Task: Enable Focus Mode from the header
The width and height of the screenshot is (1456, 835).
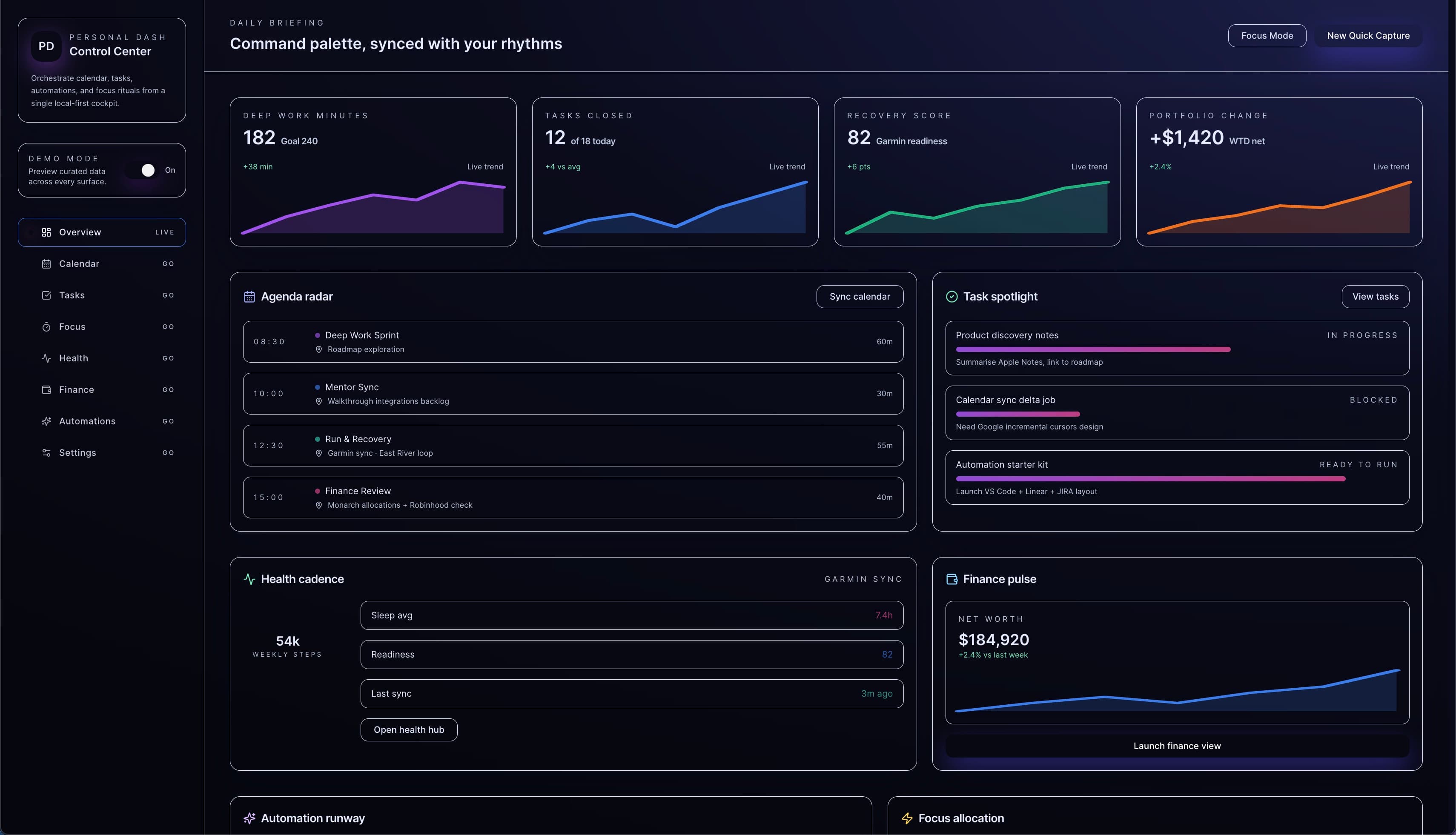Action: pos(1267,36)
